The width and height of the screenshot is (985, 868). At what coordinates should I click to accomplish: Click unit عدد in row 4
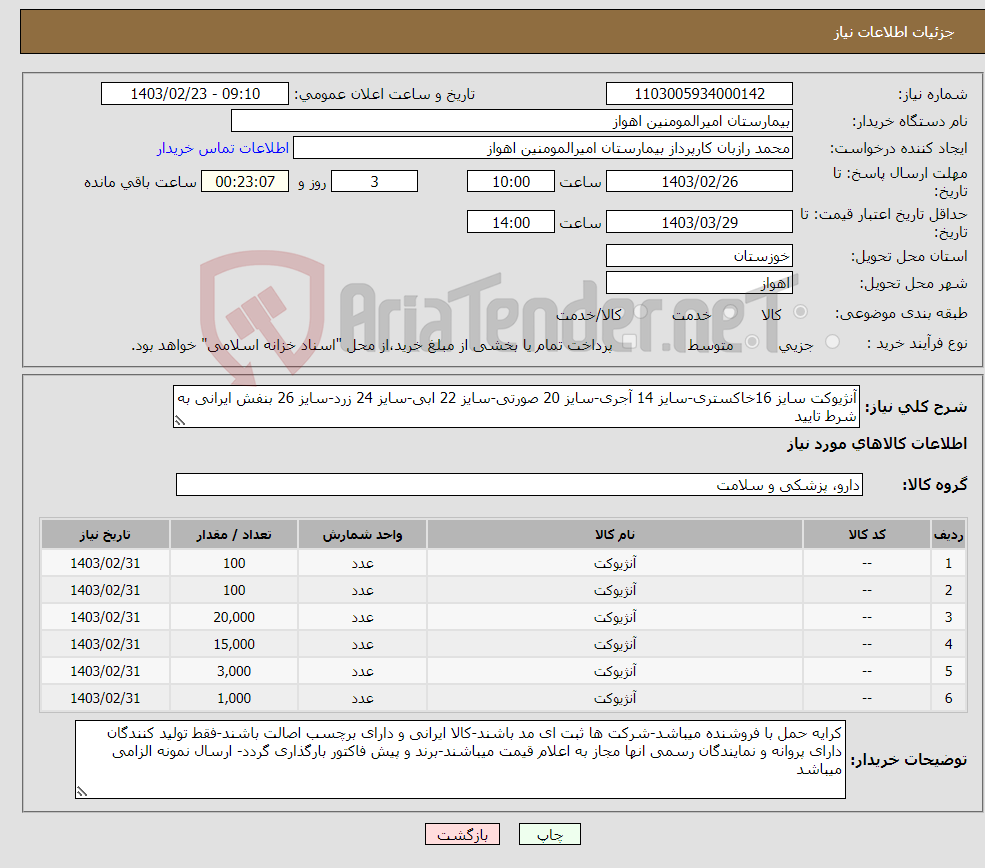click(362, 644)
